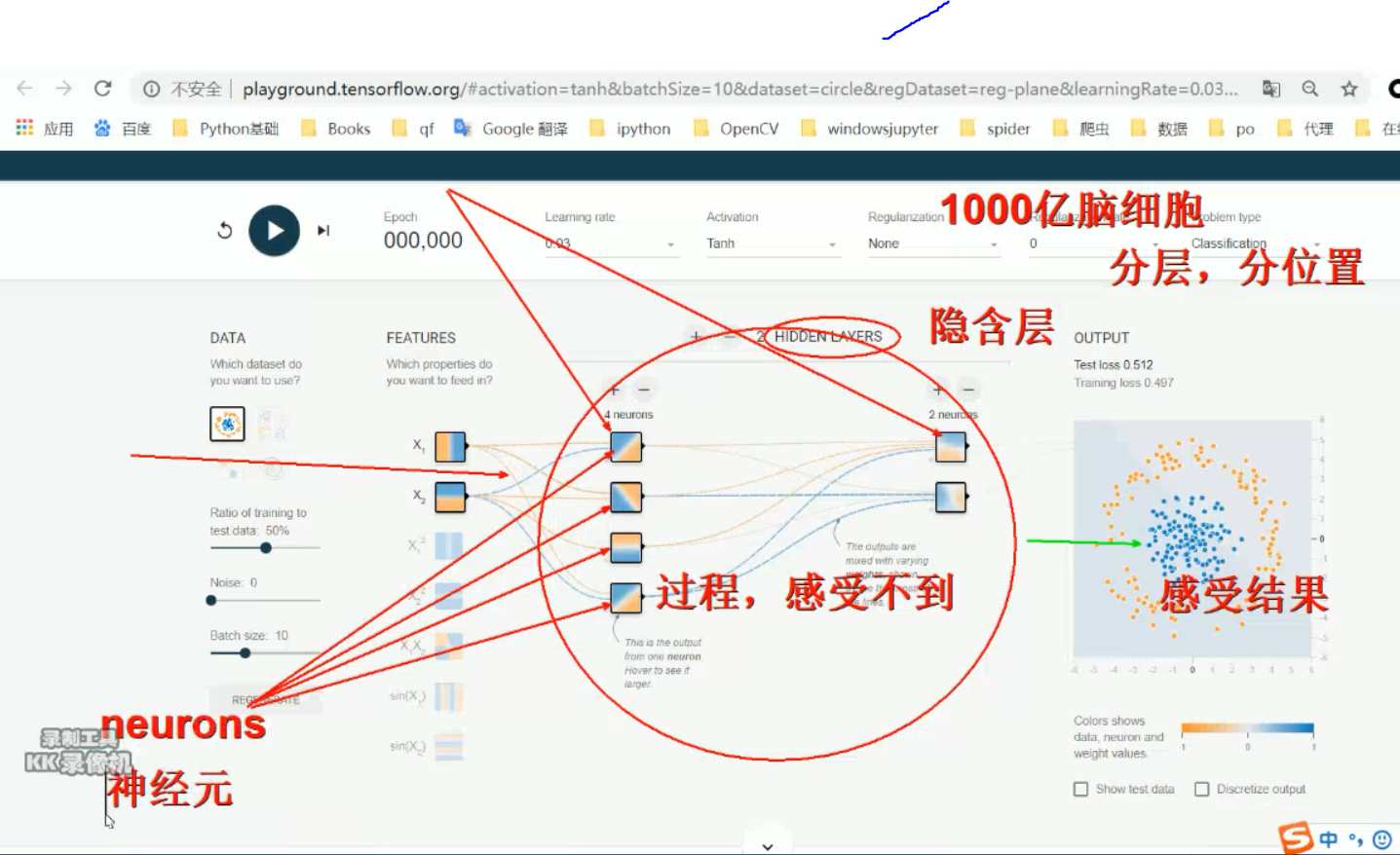This screenshot has height=855, width=1400.
Task: Open the Activation dropdown showing Tanh
Action: (770, 243)
